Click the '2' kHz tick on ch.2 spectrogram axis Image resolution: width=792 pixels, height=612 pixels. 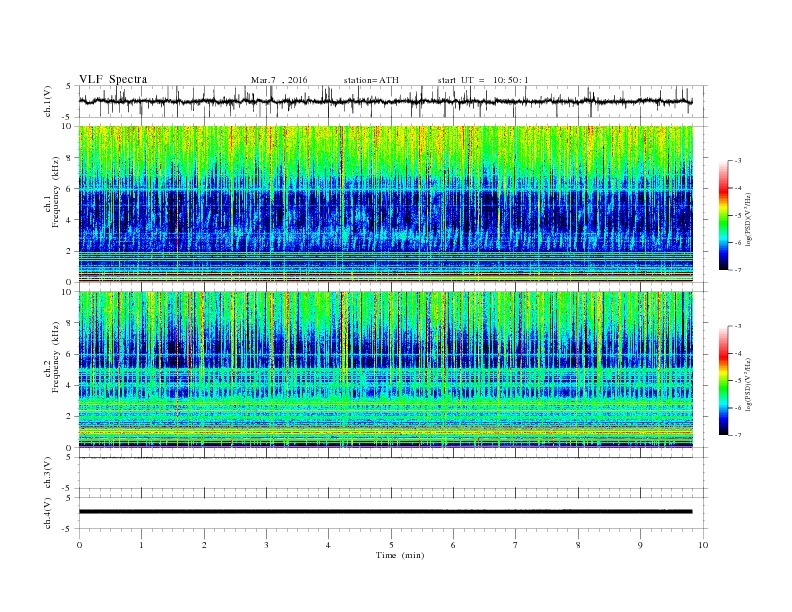pos(69,417)
